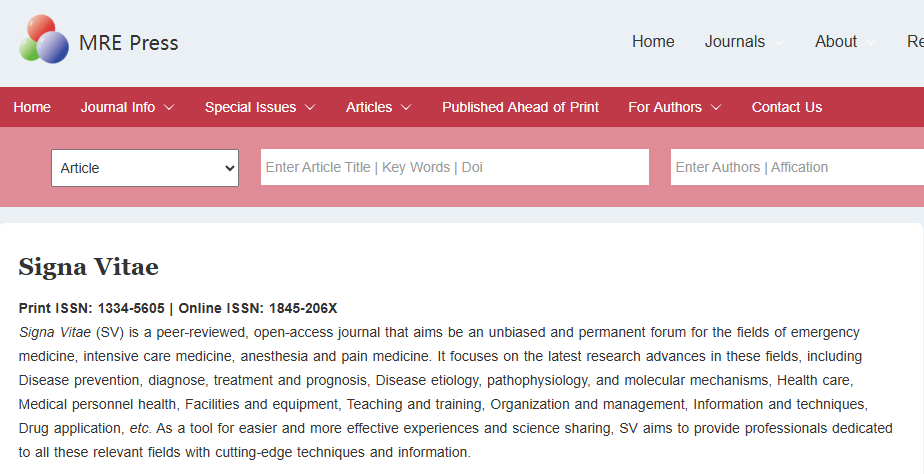Image resolution: width=924 pixels, height=474 pixels.
Task: Click the MRE Press colored spheres logo
Action: coord(44,40)
